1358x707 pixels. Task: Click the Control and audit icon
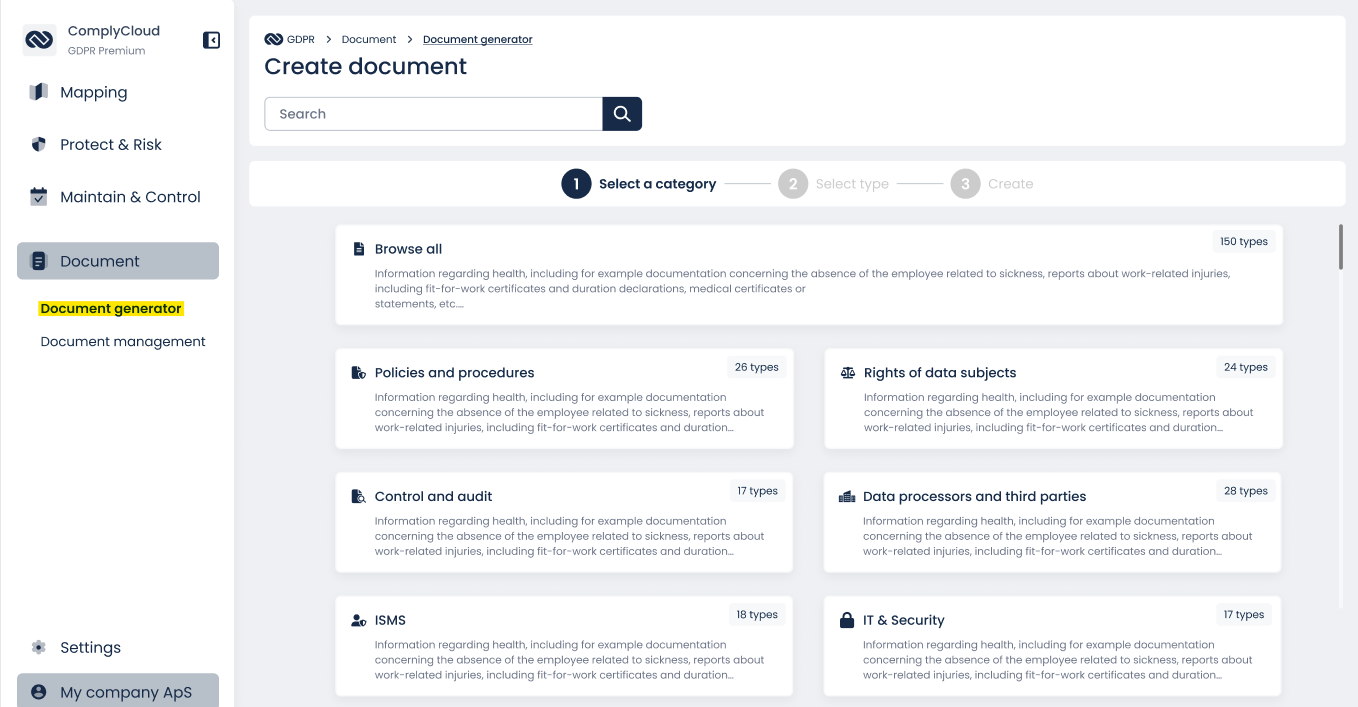359,497
